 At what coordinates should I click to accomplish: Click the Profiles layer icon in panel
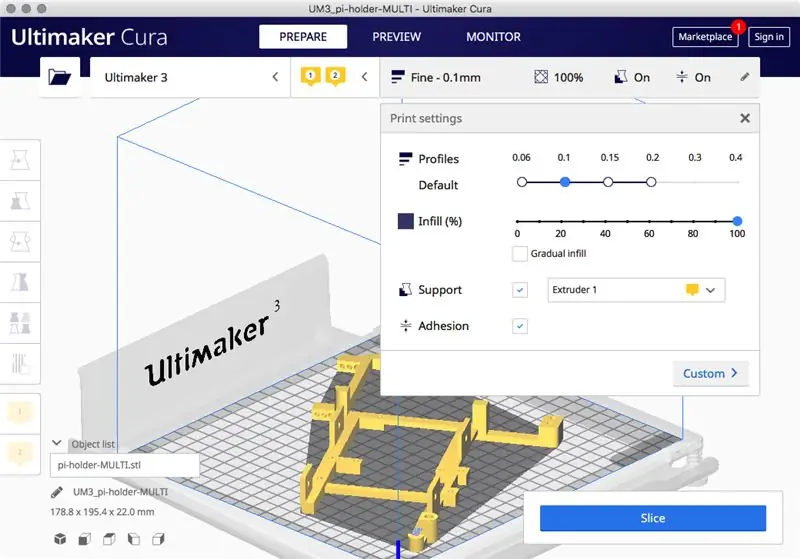[x=405, y=159]
